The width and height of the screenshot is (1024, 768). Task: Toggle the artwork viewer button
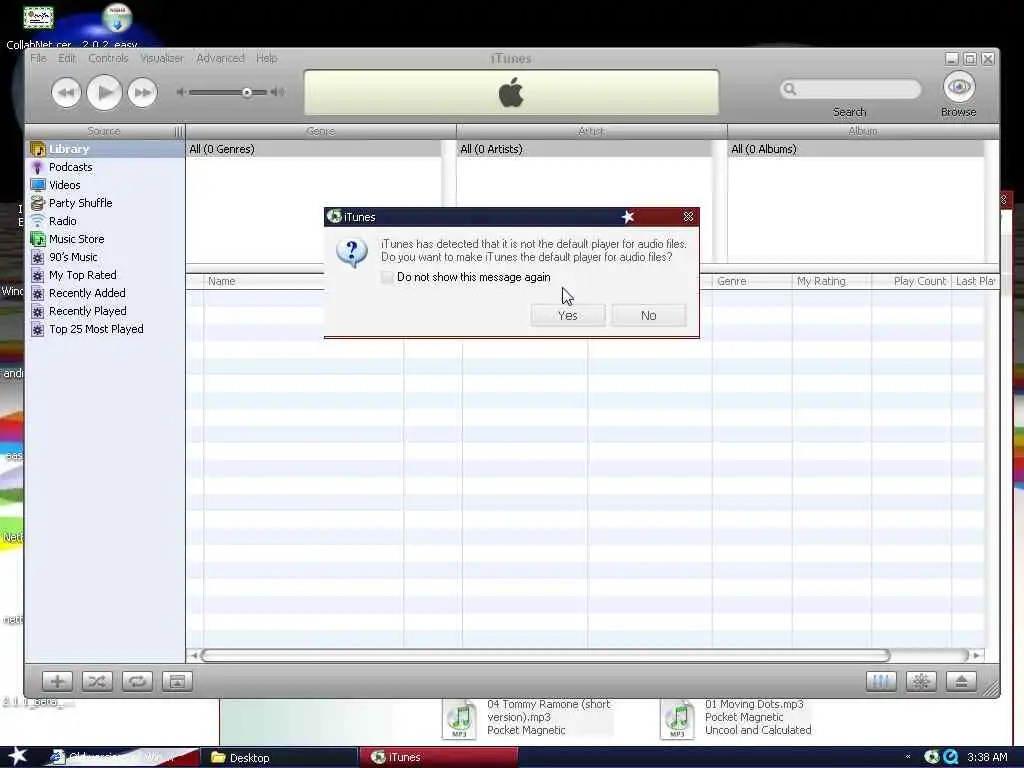(x=176, y=682)
